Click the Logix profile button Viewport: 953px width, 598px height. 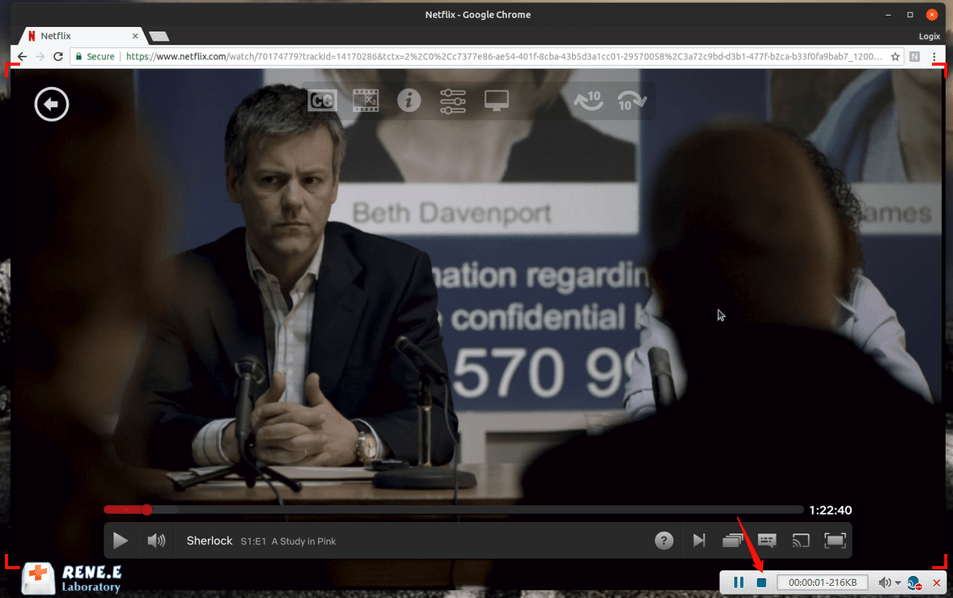point(929,36)
